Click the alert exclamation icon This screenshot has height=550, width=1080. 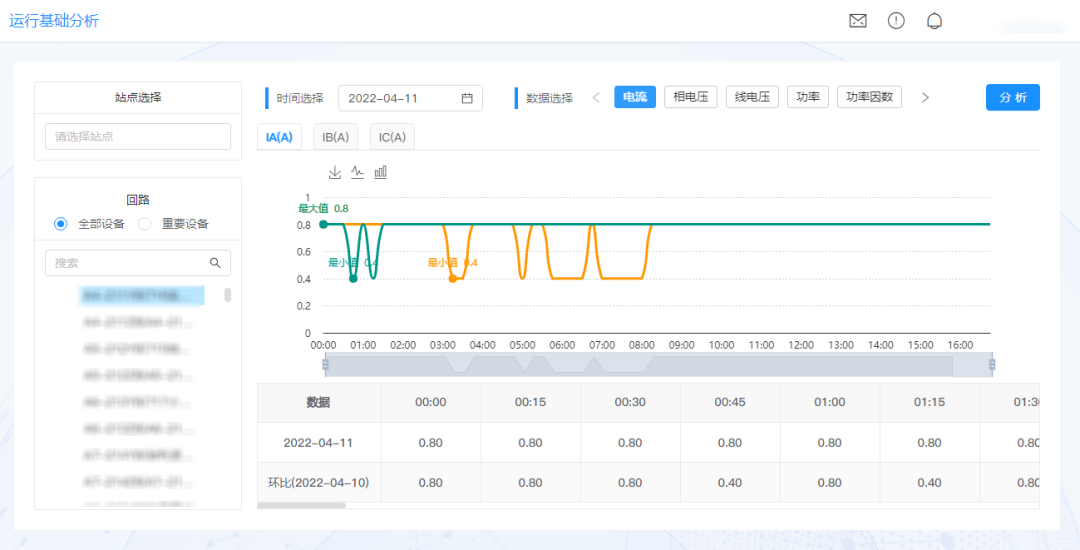896,21
